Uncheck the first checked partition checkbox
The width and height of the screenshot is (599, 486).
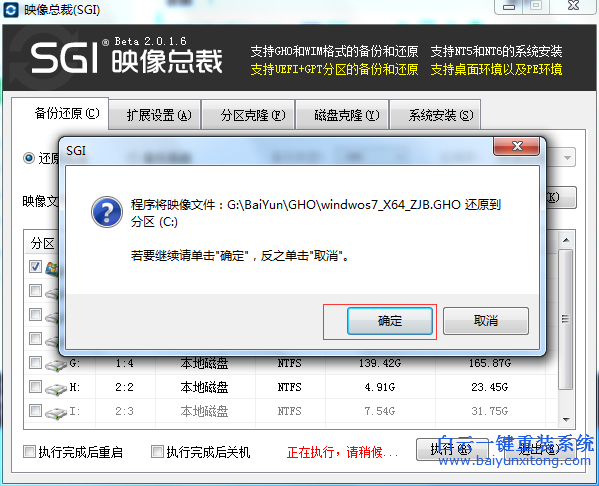[35, 266]
